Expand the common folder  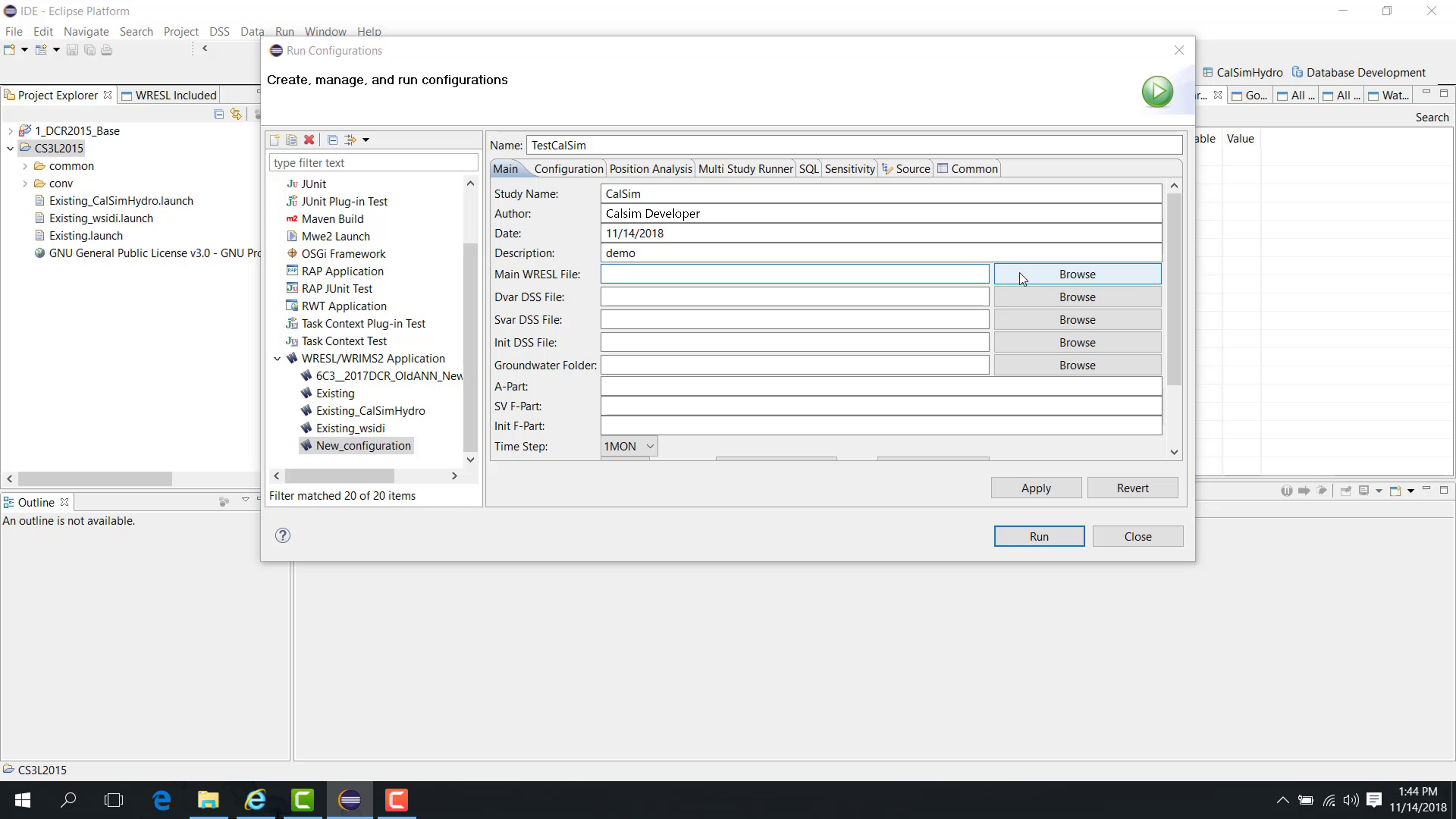25,165
